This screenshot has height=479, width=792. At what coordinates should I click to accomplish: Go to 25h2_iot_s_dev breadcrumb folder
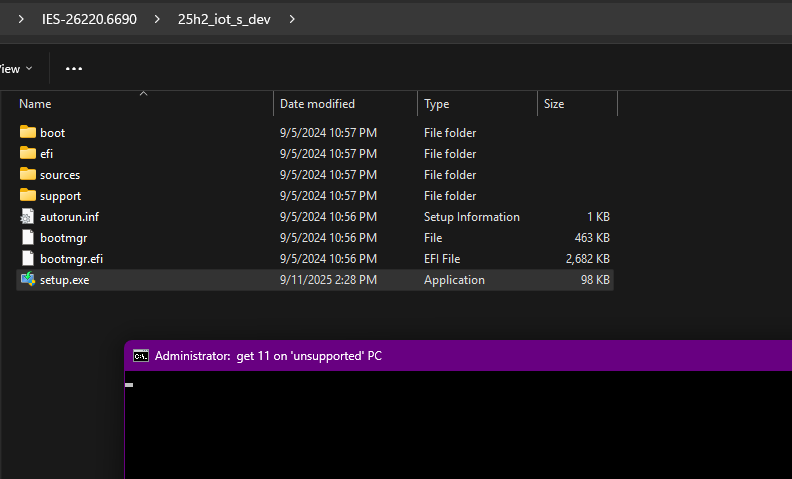pos(224,19)
